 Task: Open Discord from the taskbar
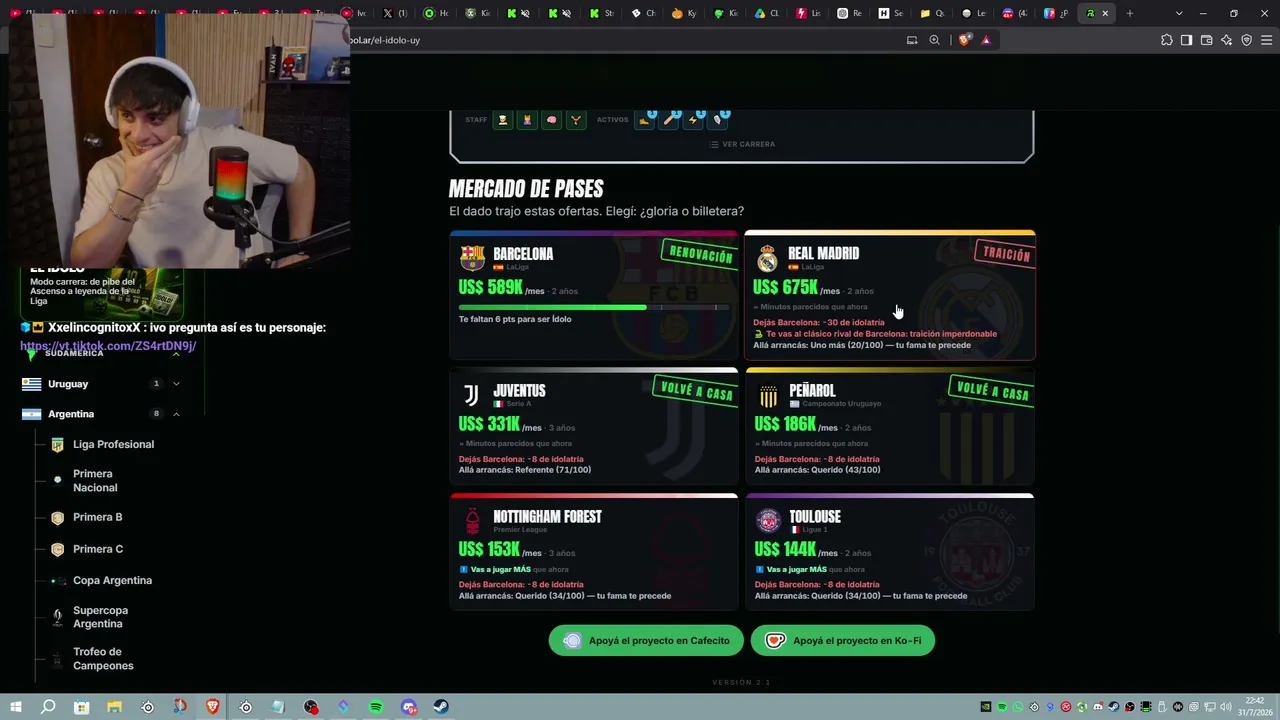tap(409, 707)
